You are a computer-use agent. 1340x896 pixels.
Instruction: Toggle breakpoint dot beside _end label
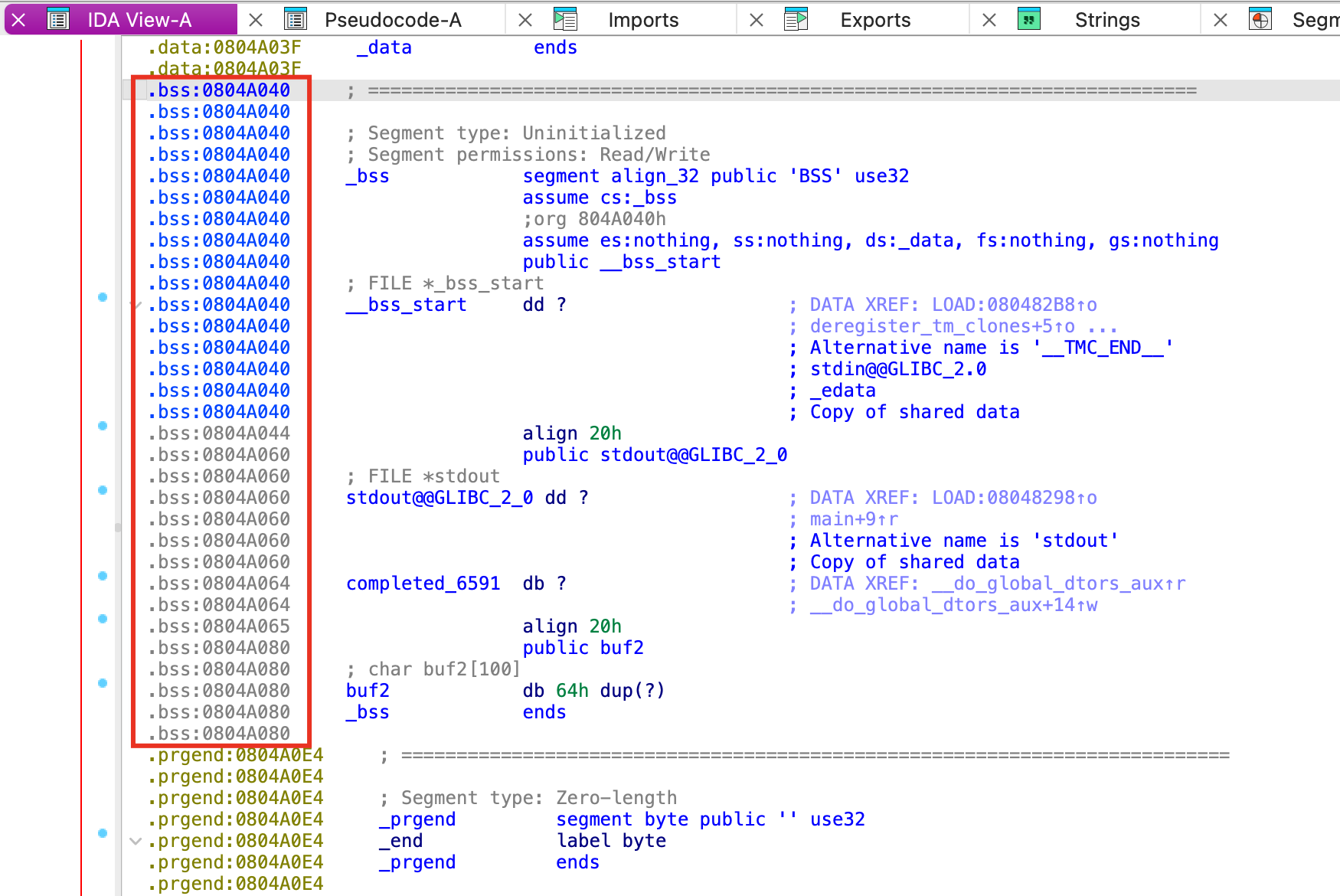tap(103, 833)
